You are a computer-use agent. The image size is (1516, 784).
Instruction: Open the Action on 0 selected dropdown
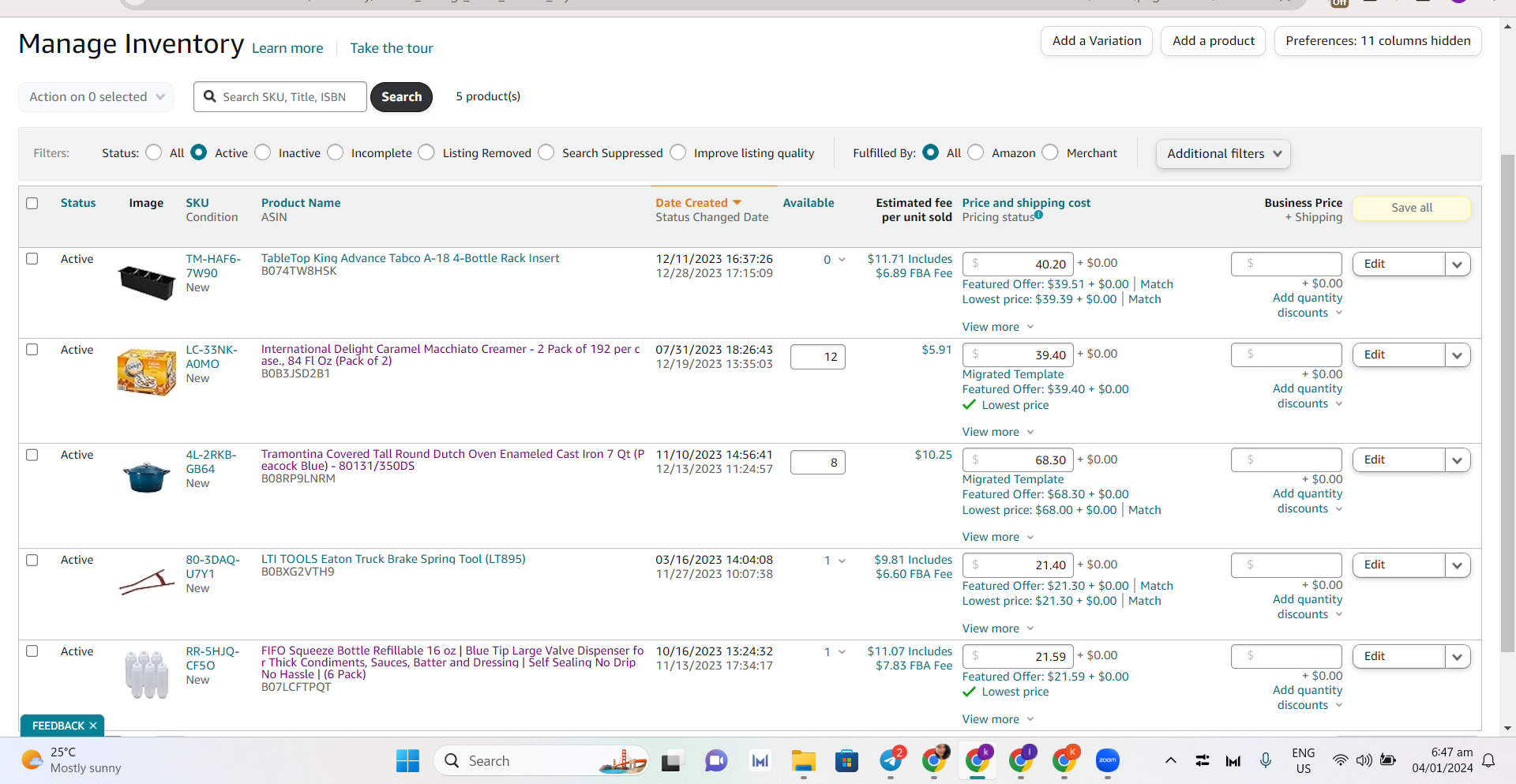96,97
